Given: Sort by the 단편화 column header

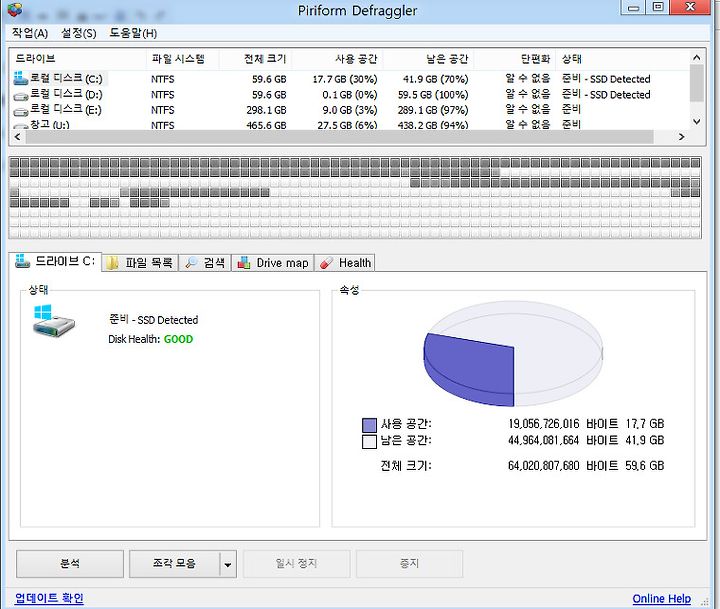Looking at the screenshot, I should 515,59.
